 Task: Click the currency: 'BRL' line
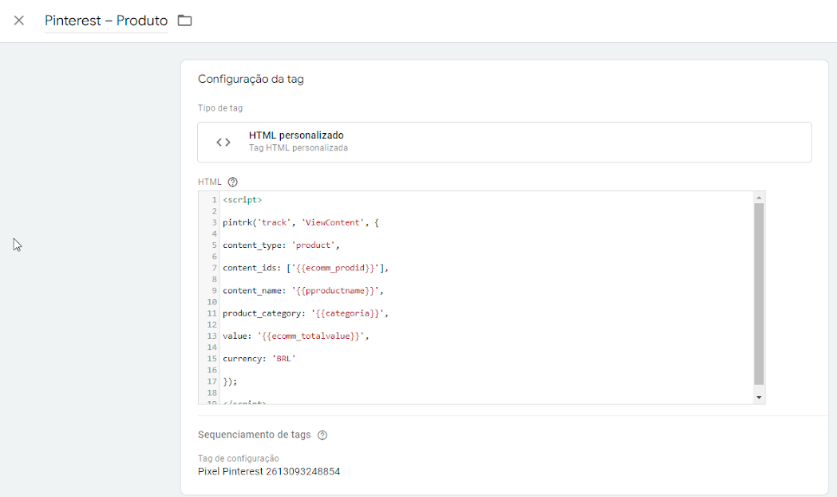pos(259,359)
